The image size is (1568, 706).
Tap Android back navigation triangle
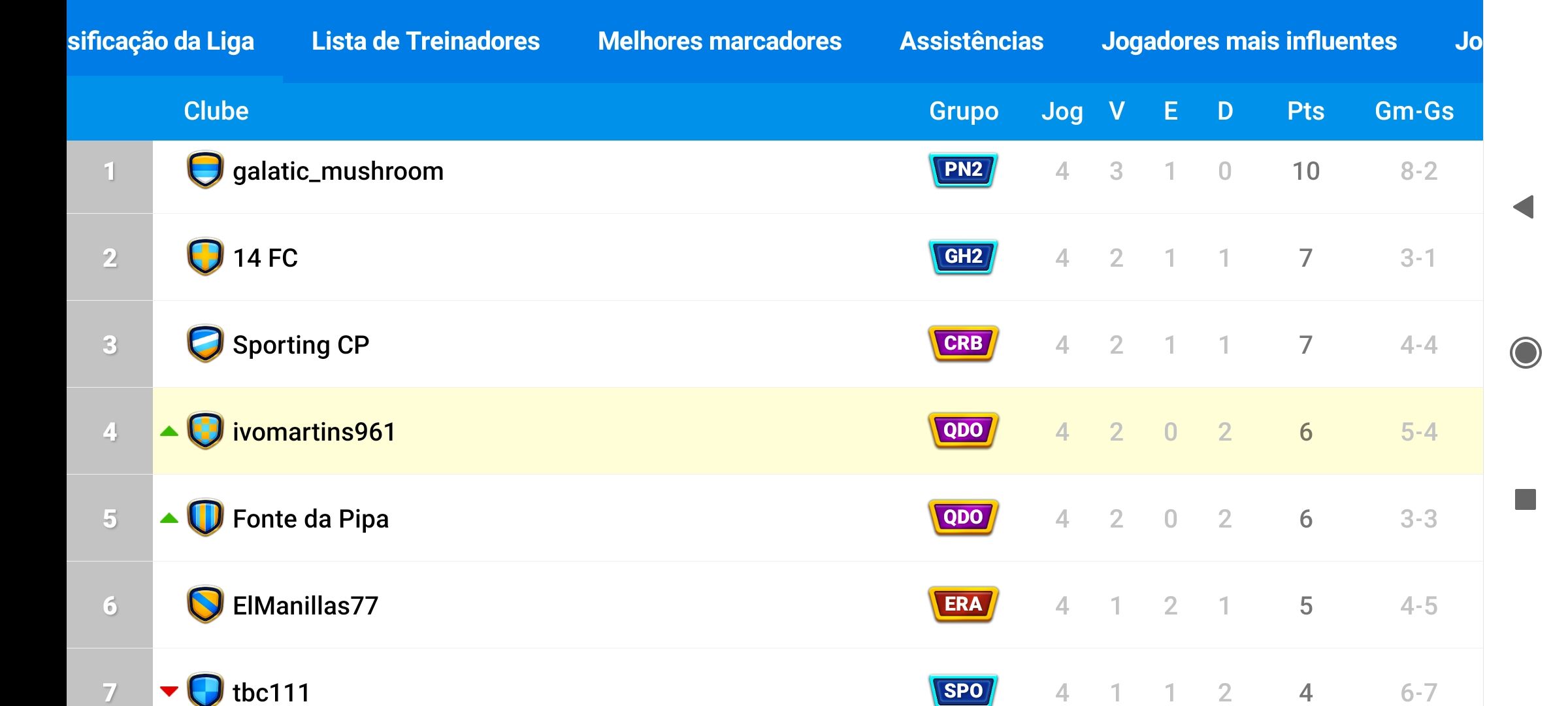click(1524, 207)
